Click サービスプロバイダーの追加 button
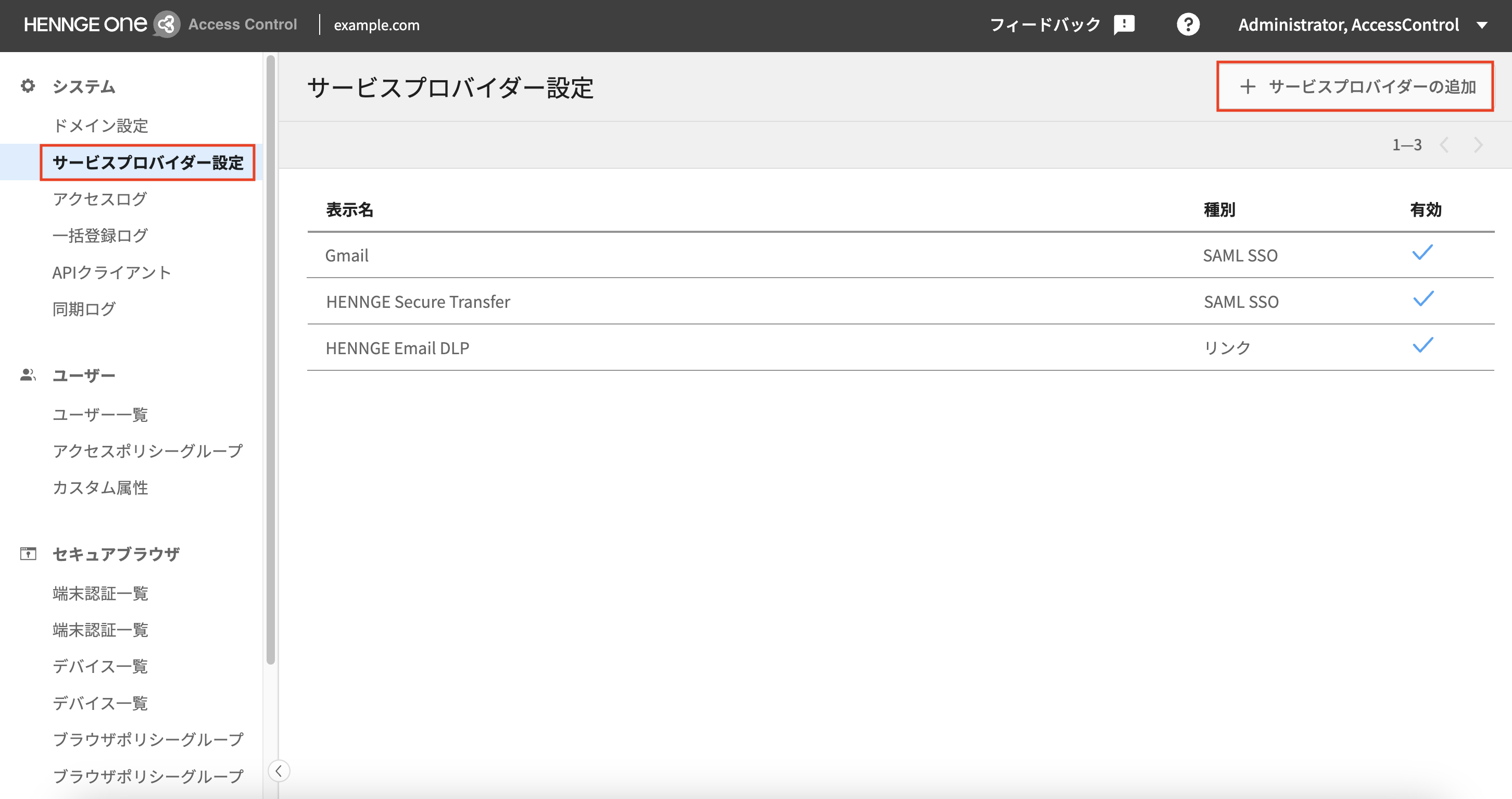Image resolution: width=1512 pixels, height=799 pixels. (1355, 86)
